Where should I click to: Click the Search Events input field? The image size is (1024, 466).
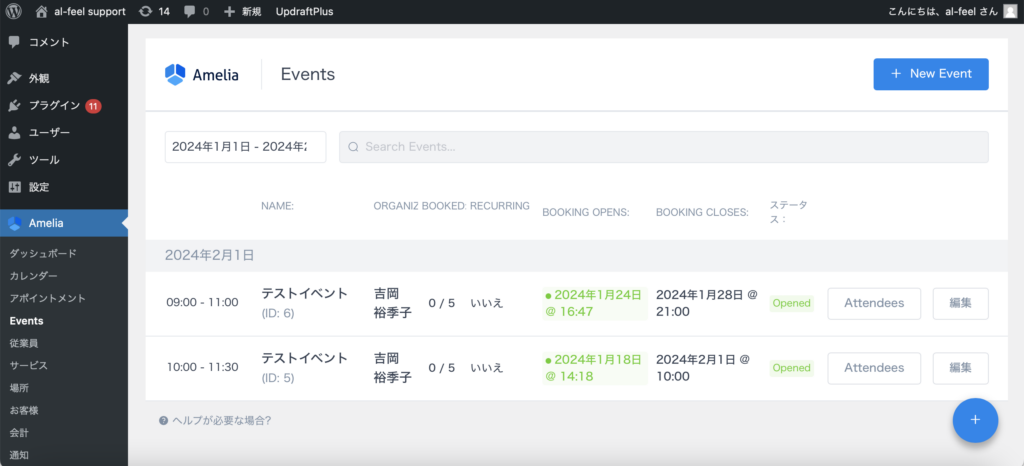pyautogui.click(x=663, y=147)
